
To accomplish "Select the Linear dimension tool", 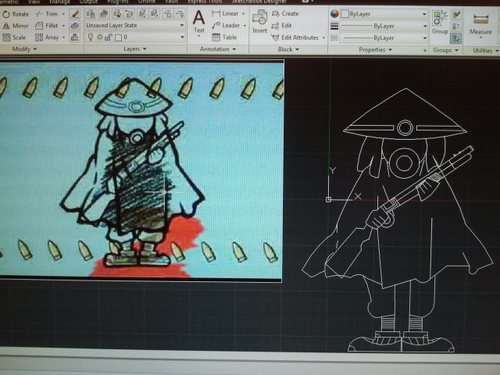I will (225, 14).
